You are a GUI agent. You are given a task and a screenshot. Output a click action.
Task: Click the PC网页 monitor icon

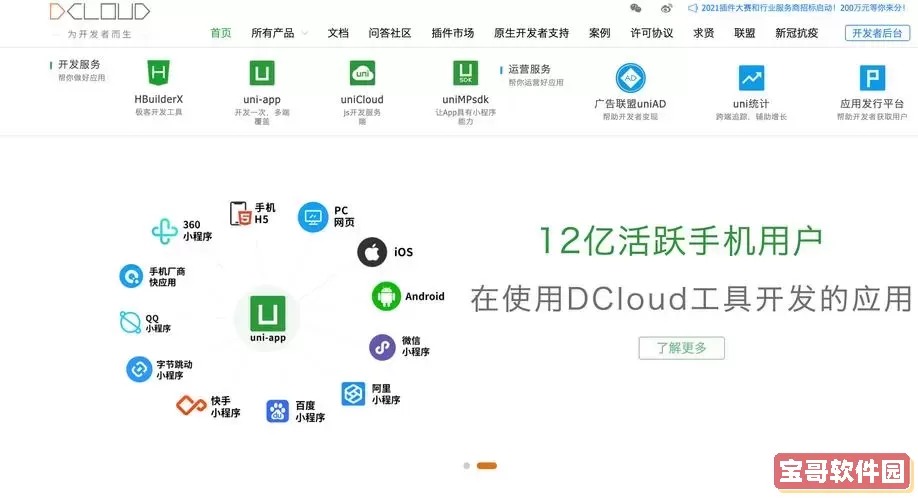(x=313, y=217)
